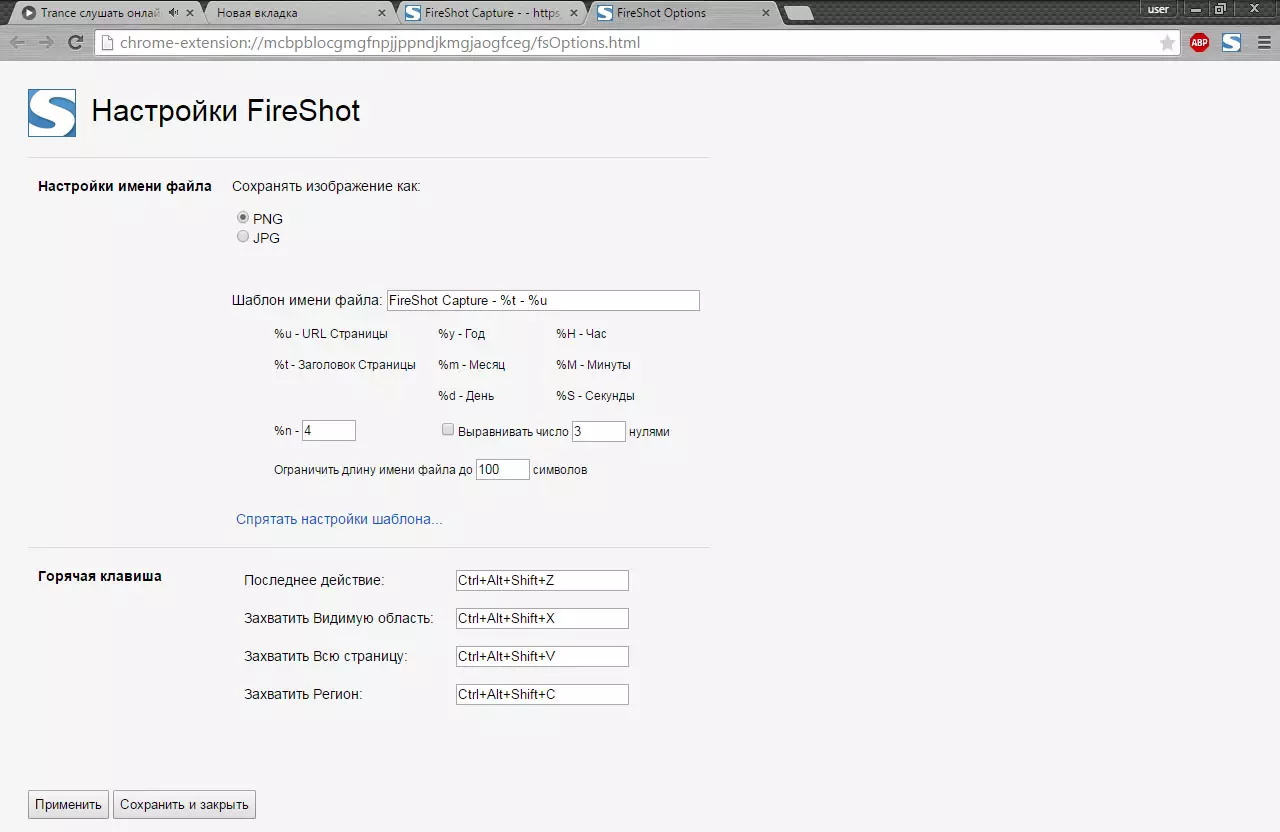Switch to the Trance слушать онлайн tab
1280x832 pixels.
tap(102, 13)
